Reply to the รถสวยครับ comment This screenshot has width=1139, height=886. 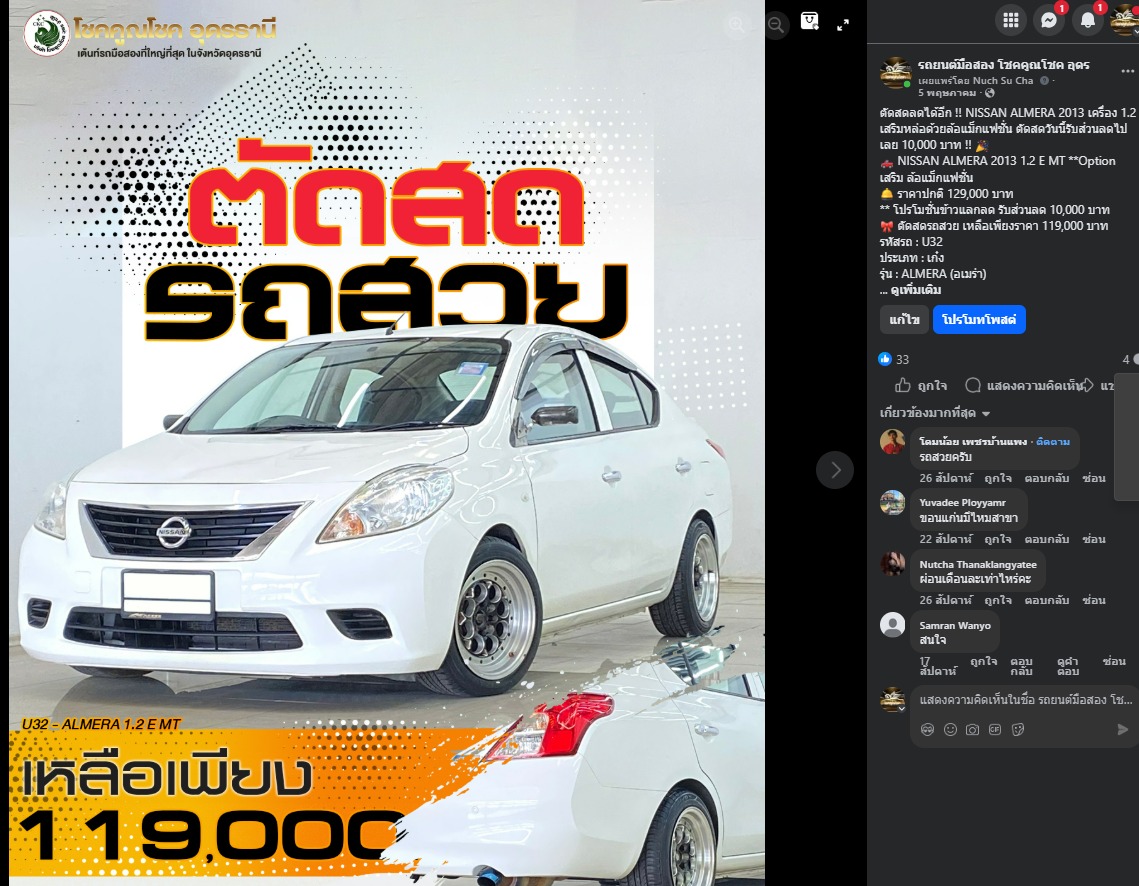1047,478
